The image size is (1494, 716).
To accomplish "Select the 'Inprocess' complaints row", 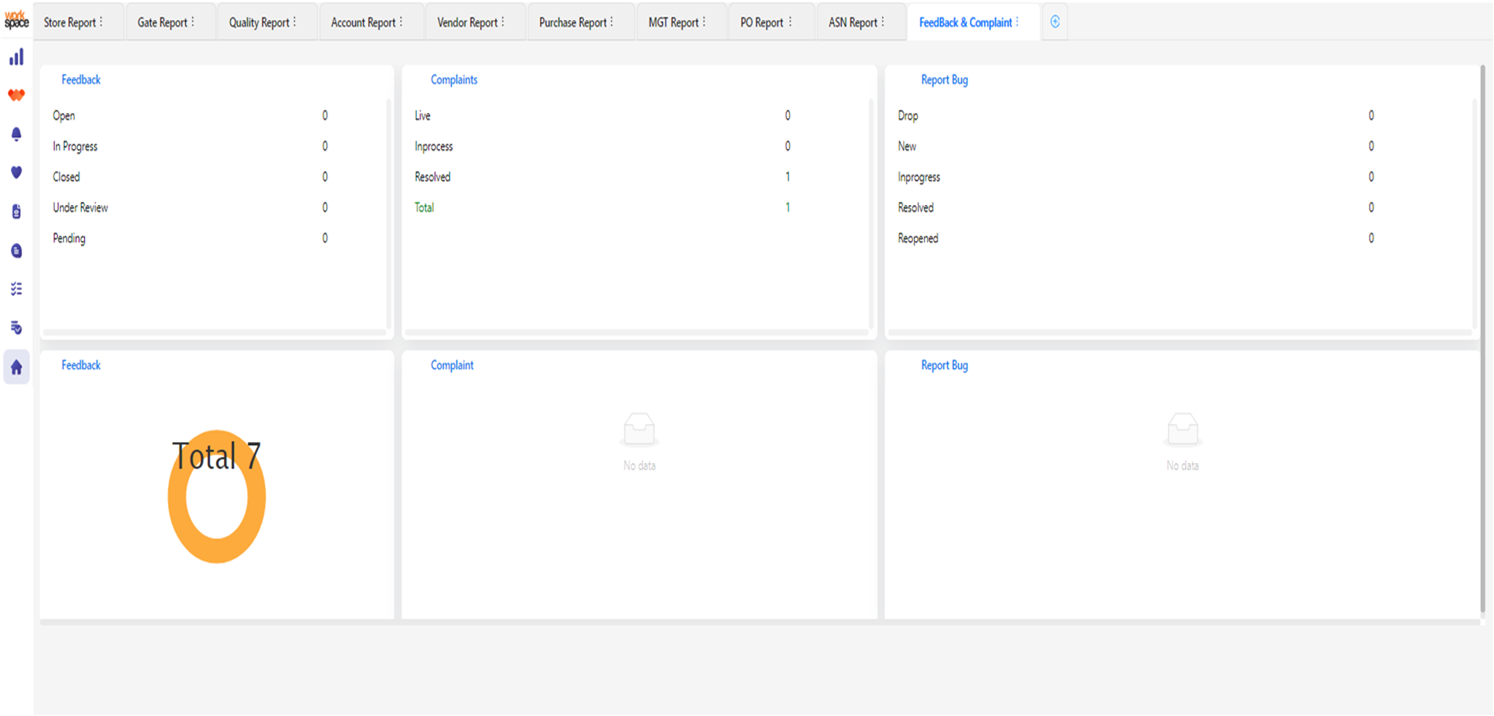I will [637, 147].
